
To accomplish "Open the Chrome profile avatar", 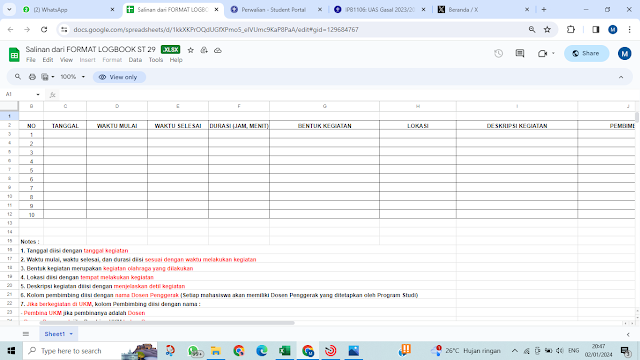I will (613, 29).
